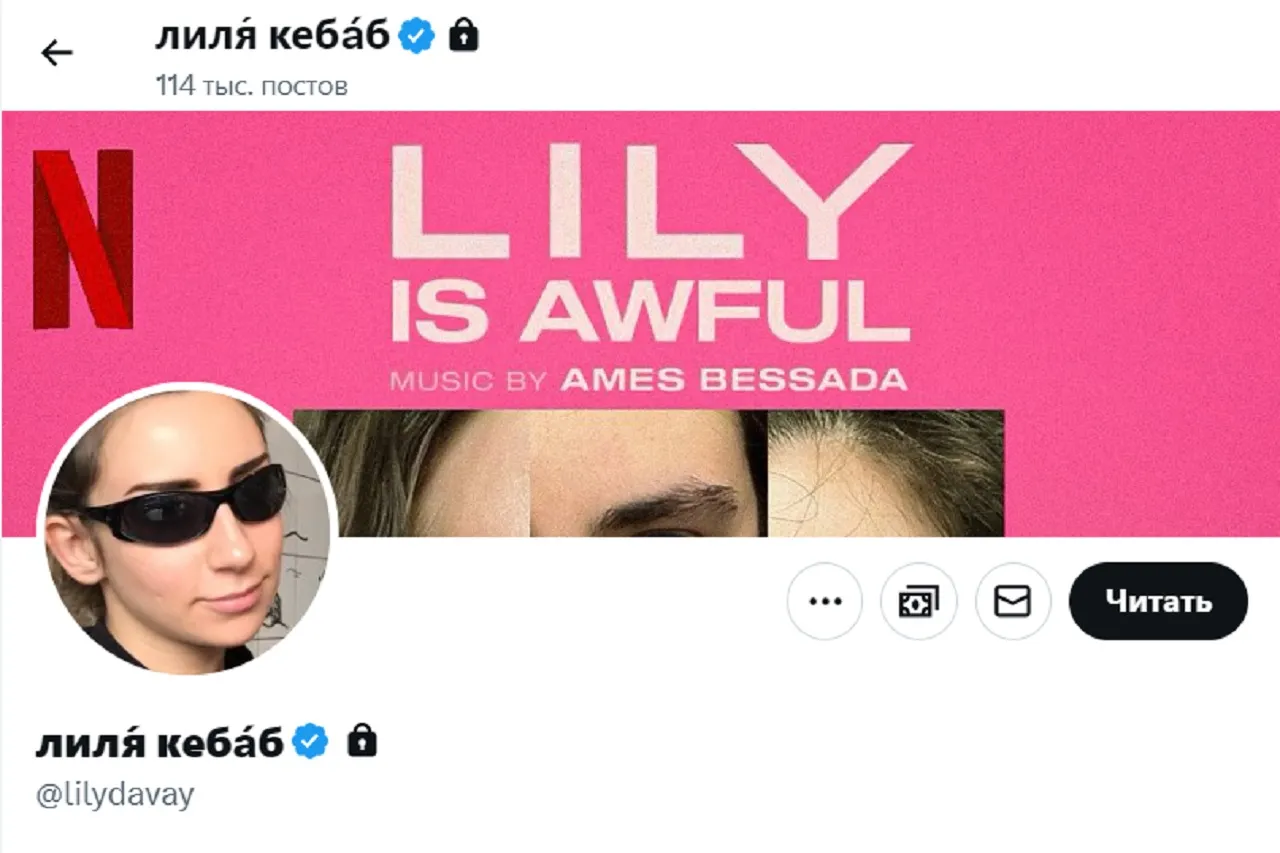The height and width of the screenshot is (853, 1280).
Task: Click the verified badge in the top header
Action: pos(417,37)
